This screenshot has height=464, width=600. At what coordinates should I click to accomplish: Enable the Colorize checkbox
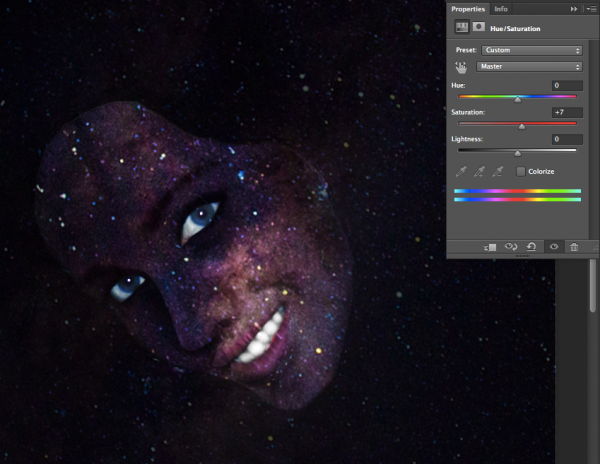coord(521,172)
